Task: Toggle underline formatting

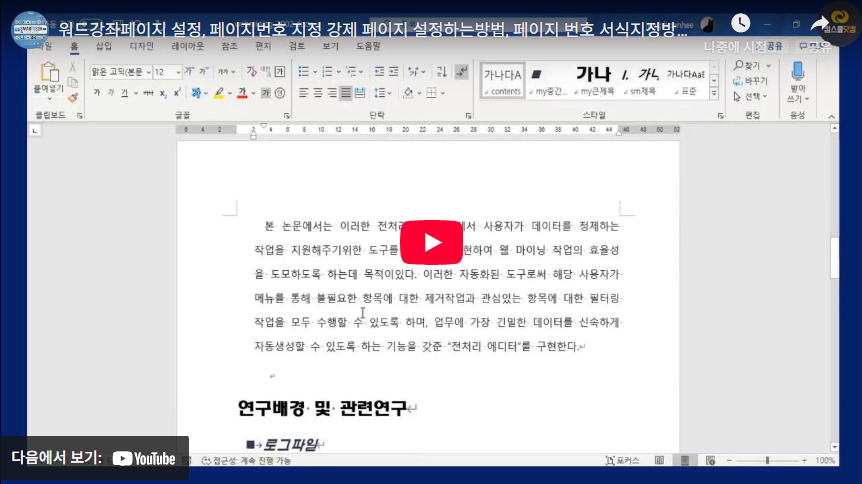Action: pos(125,93)
